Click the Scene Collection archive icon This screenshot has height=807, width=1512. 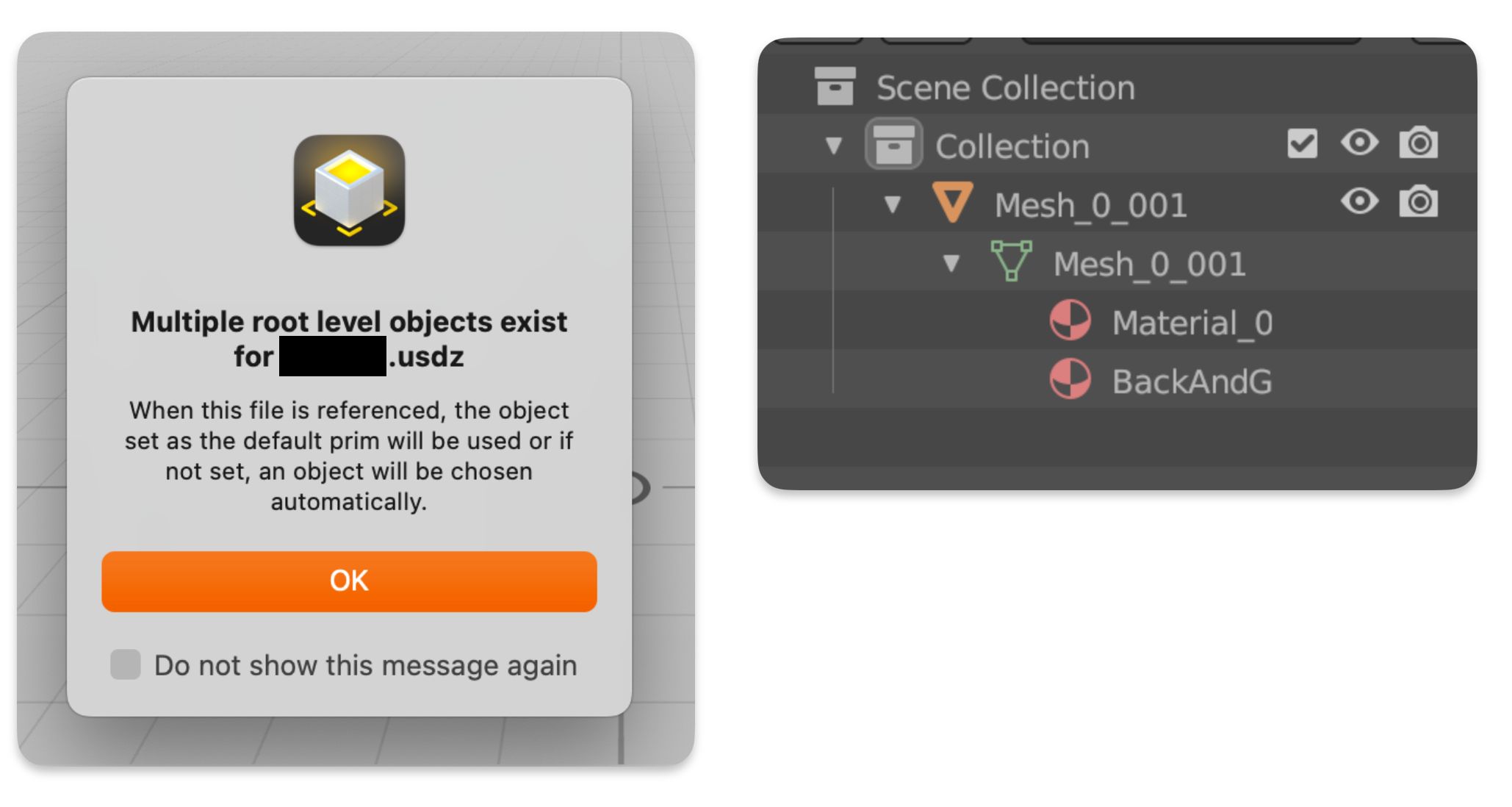(835, 86)
